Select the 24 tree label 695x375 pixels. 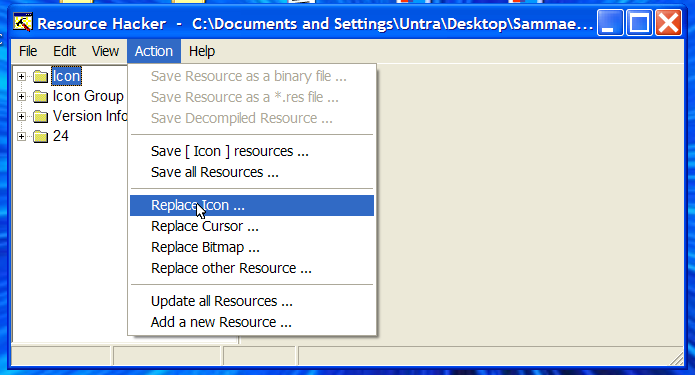click(x=61, y=136)
